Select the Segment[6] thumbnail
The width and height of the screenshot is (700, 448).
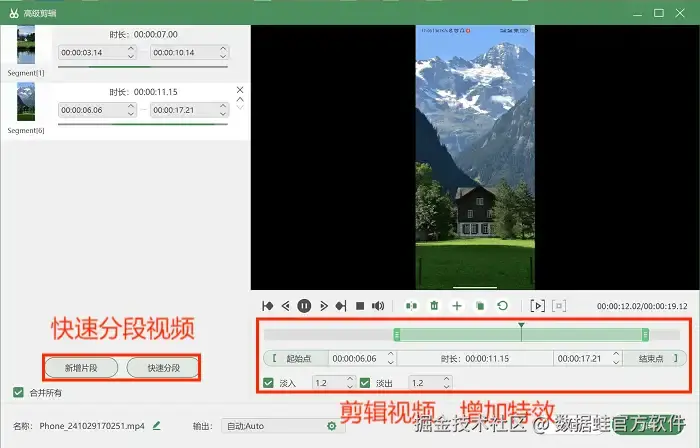pyautogui.click(x=26, y=102)
